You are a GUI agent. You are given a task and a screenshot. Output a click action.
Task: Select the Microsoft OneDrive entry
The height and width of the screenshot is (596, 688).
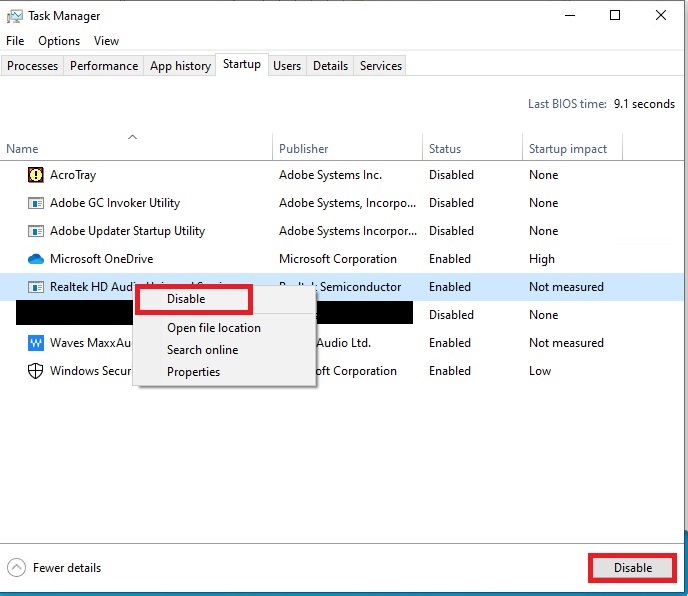(x=101, y=259)
